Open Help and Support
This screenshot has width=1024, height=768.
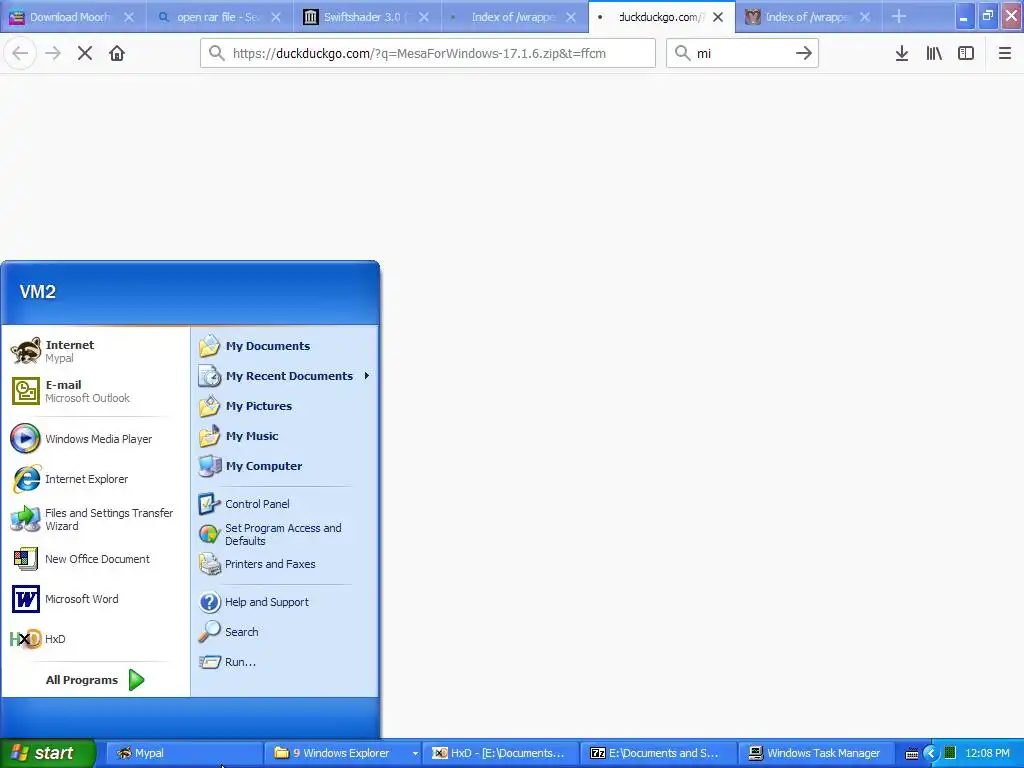[x=285, y=602]
